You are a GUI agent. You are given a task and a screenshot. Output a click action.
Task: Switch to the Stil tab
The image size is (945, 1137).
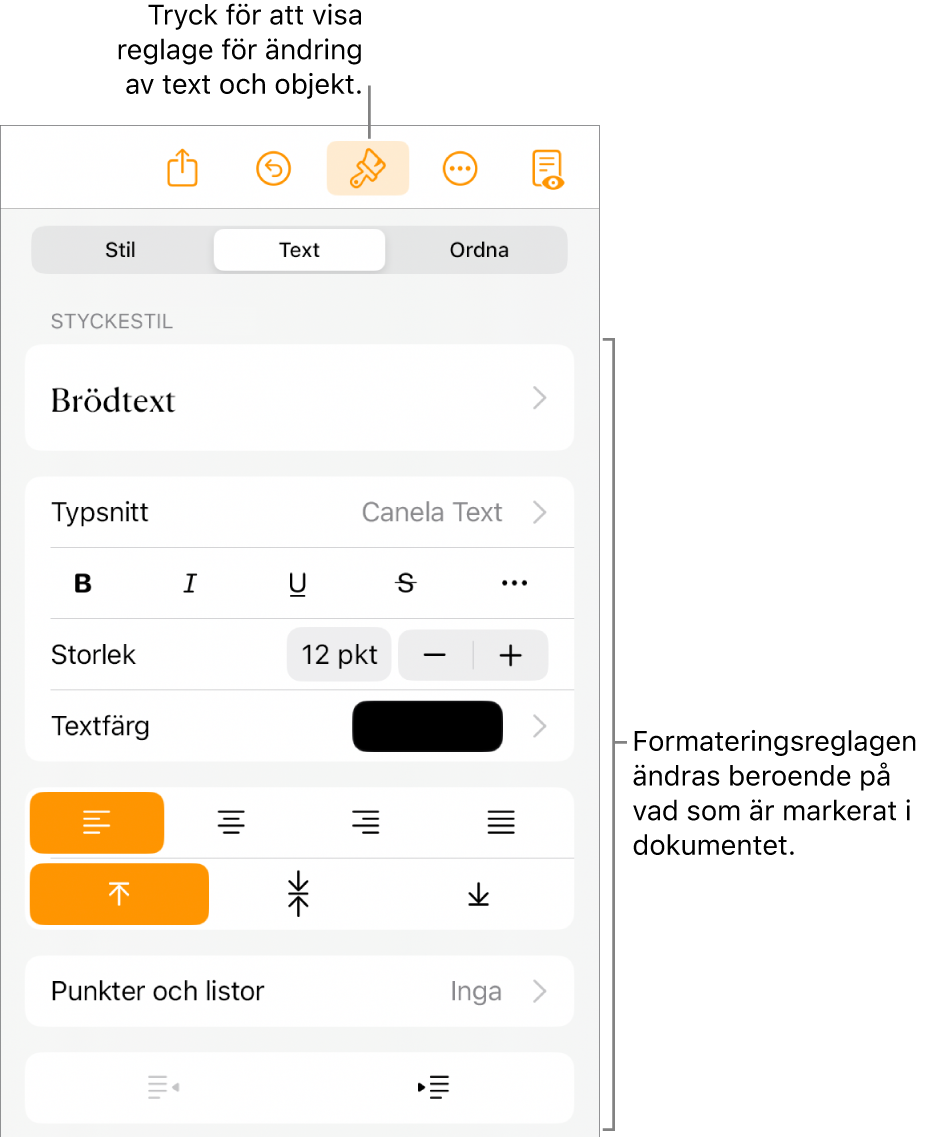tap(120, 250)
